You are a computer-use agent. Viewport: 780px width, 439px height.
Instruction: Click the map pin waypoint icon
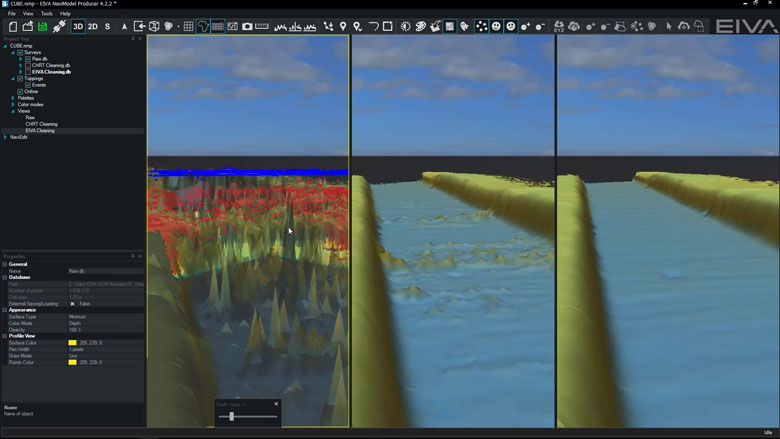click(343, 26)
